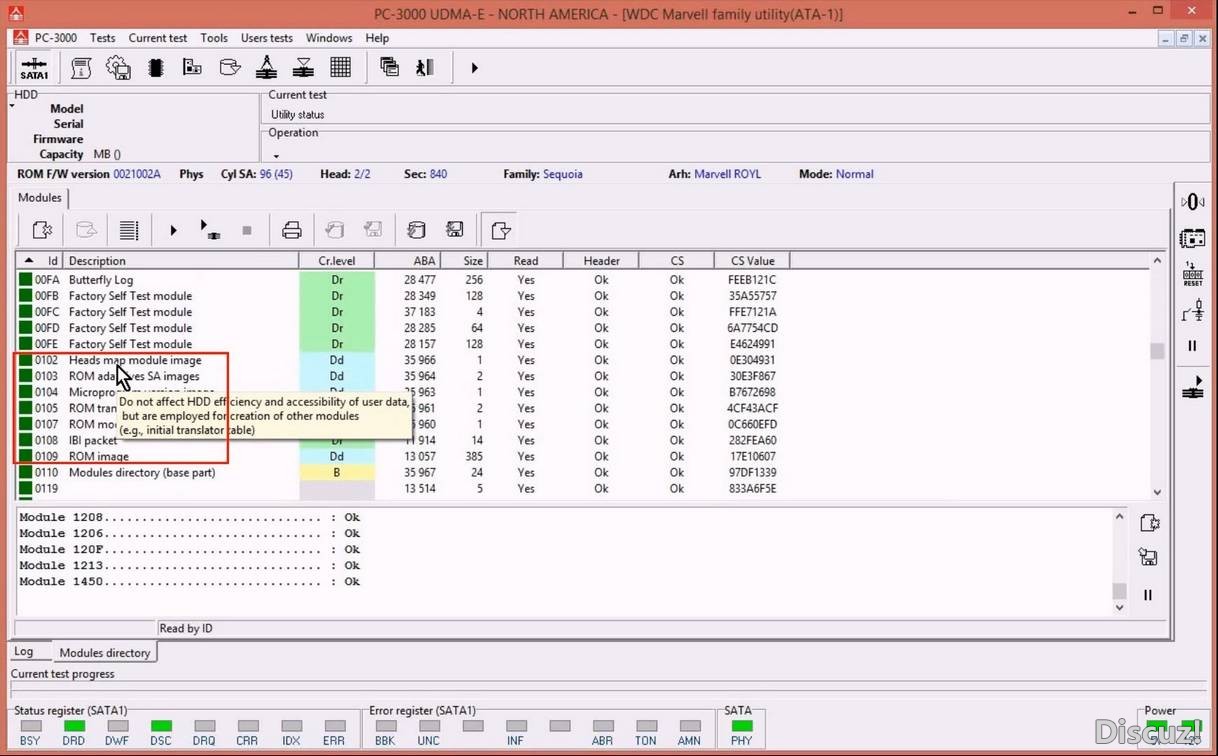The image size is (1218, 756).
Task: Click the RESET icon in right sidebar
Action: pyautogui.click(x=1193, y=274)
